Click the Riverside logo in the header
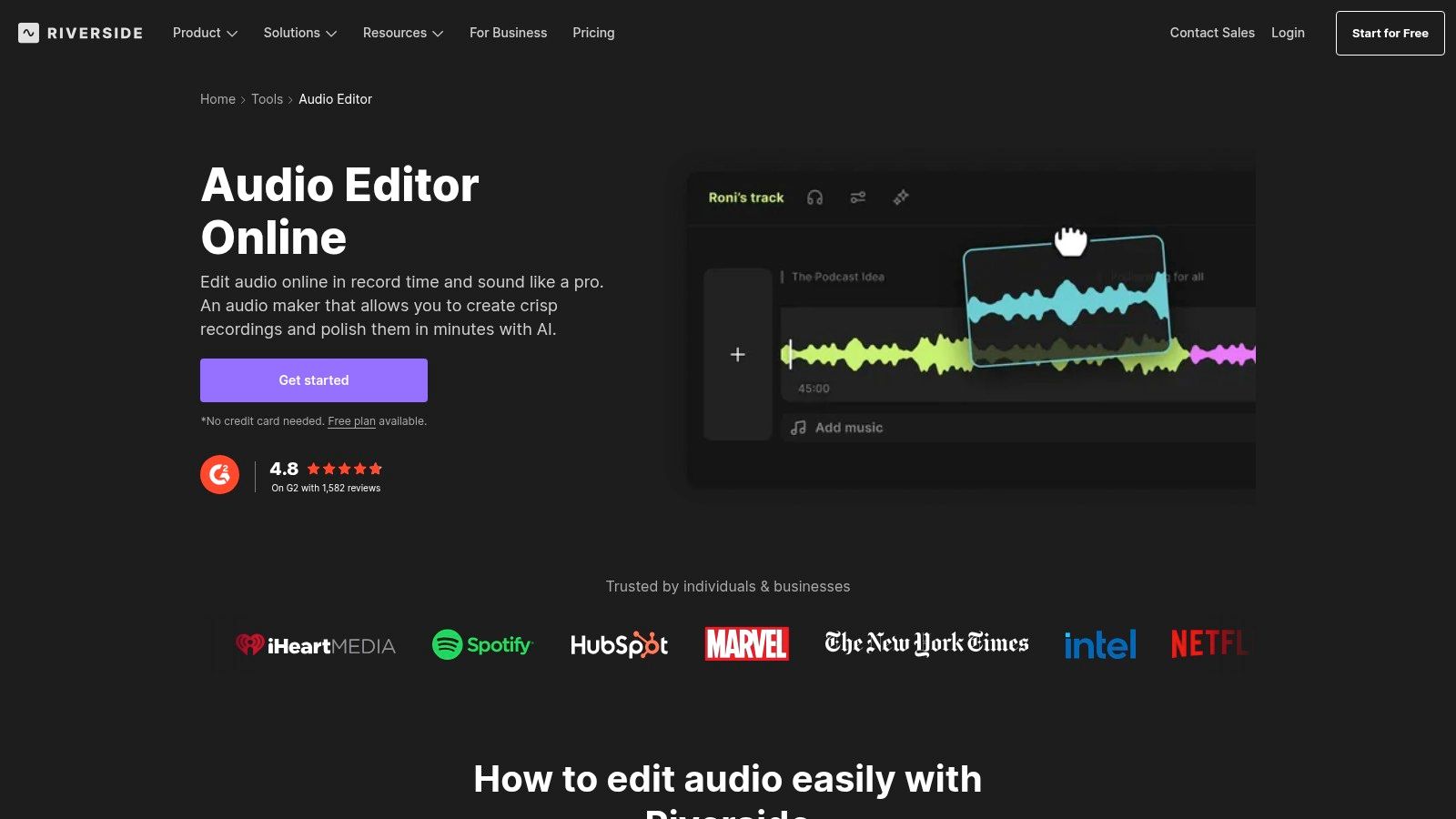The width and height of the screenshot is (1456, 819). 80,33
